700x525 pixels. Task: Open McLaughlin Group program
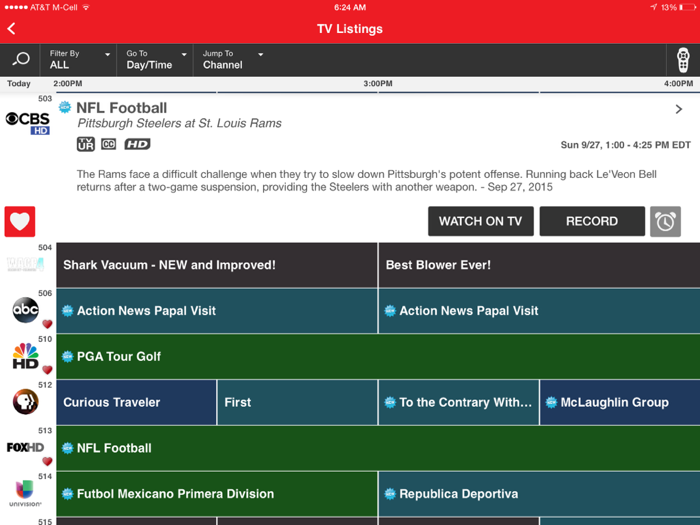620,402
